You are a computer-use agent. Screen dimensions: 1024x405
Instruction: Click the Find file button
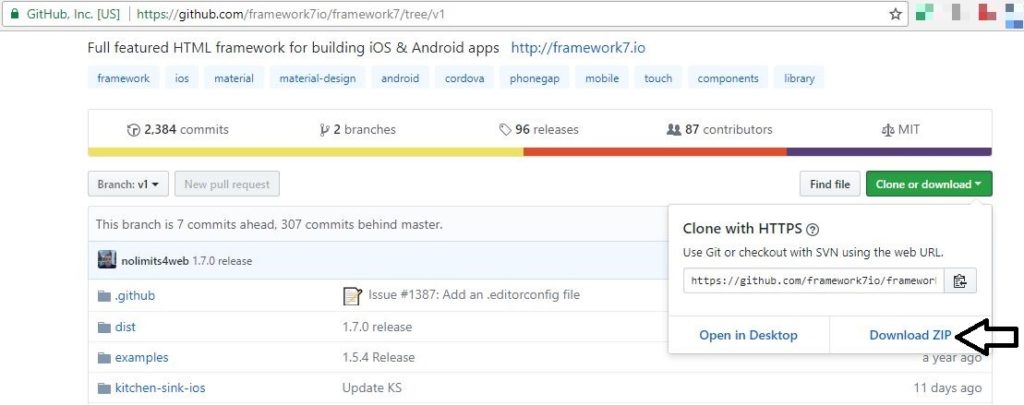tap(829, 184)
